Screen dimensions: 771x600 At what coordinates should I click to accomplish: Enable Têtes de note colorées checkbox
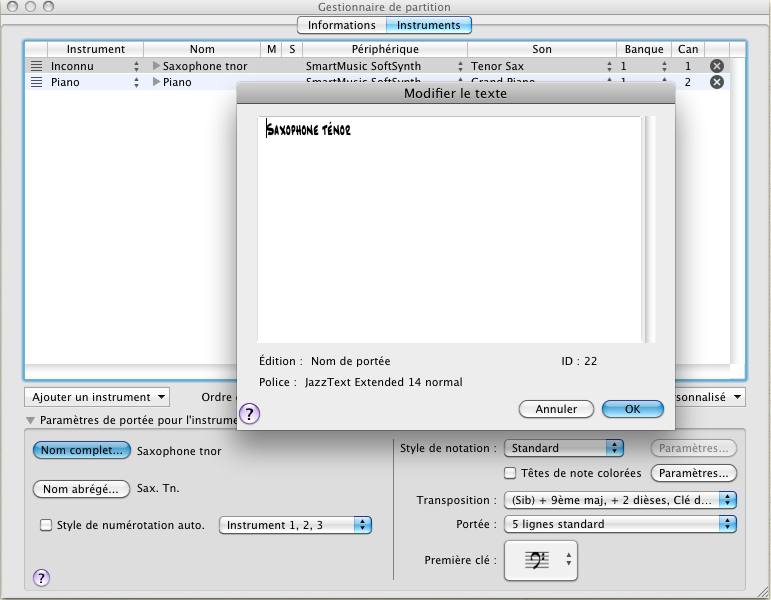click(x=510, y=473)
